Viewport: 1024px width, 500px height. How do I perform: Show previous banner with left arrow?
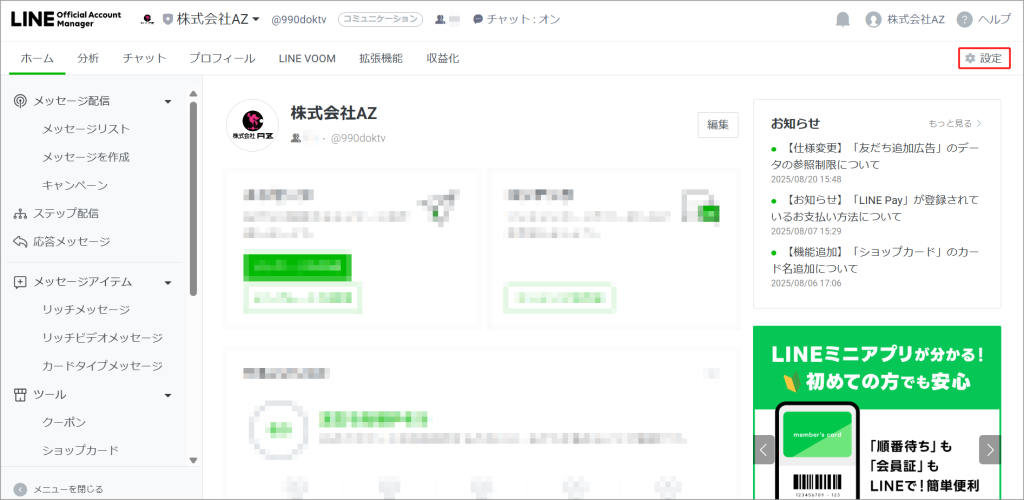point(765,449)
